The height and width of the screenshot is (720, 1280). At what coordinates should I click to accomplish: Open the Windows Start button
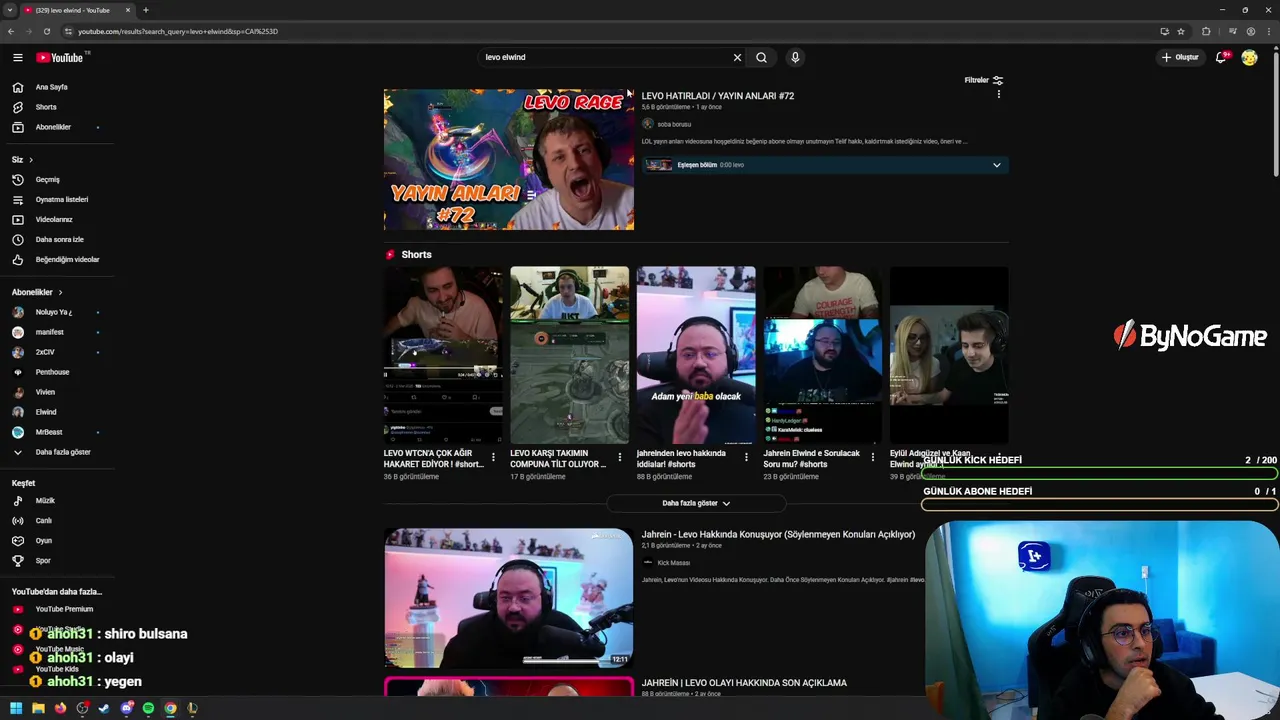click(x=16, y=708)
